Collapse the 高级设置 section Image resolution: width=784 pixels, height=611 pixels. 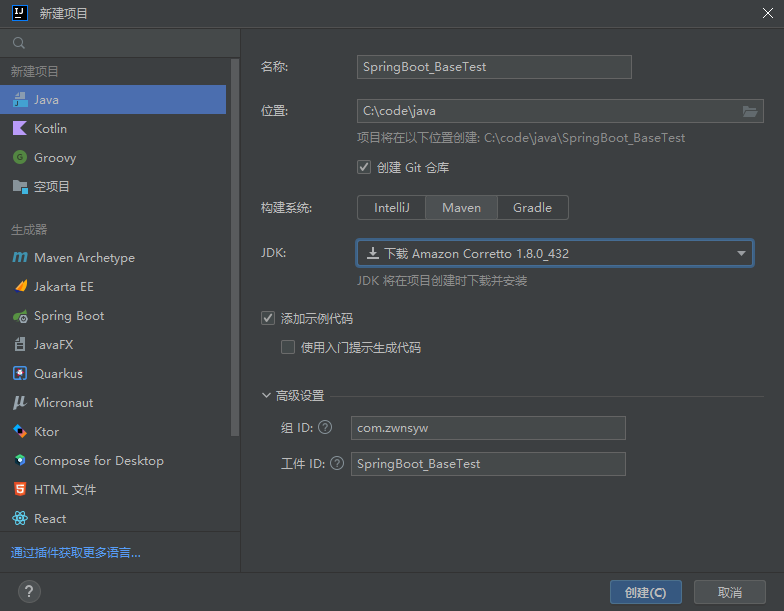click(x=266, y=396)
